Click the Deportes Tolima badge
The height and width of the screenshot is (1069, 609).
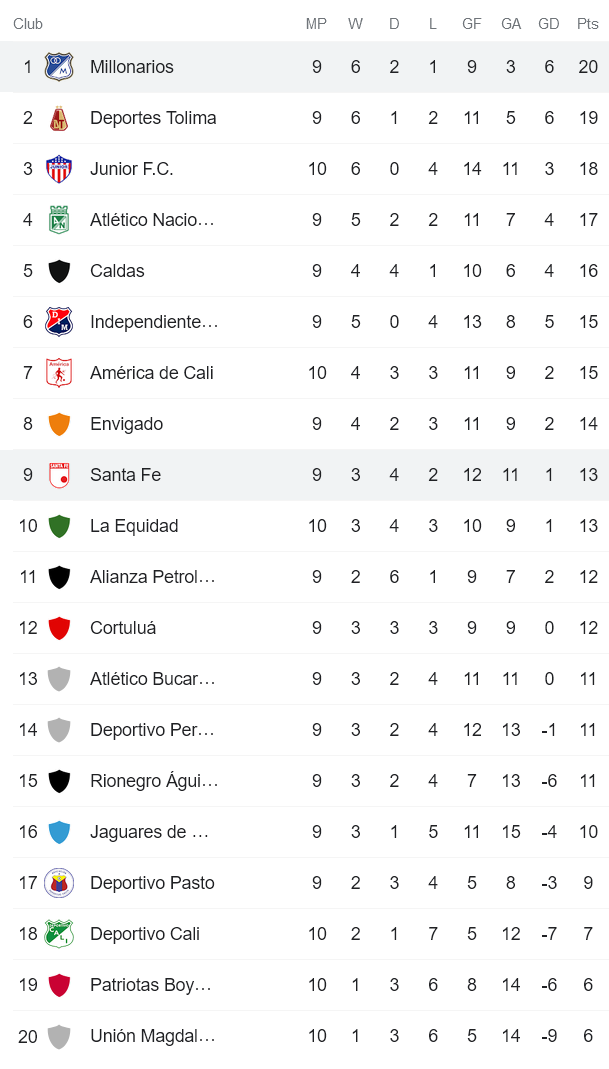(58, 118)
